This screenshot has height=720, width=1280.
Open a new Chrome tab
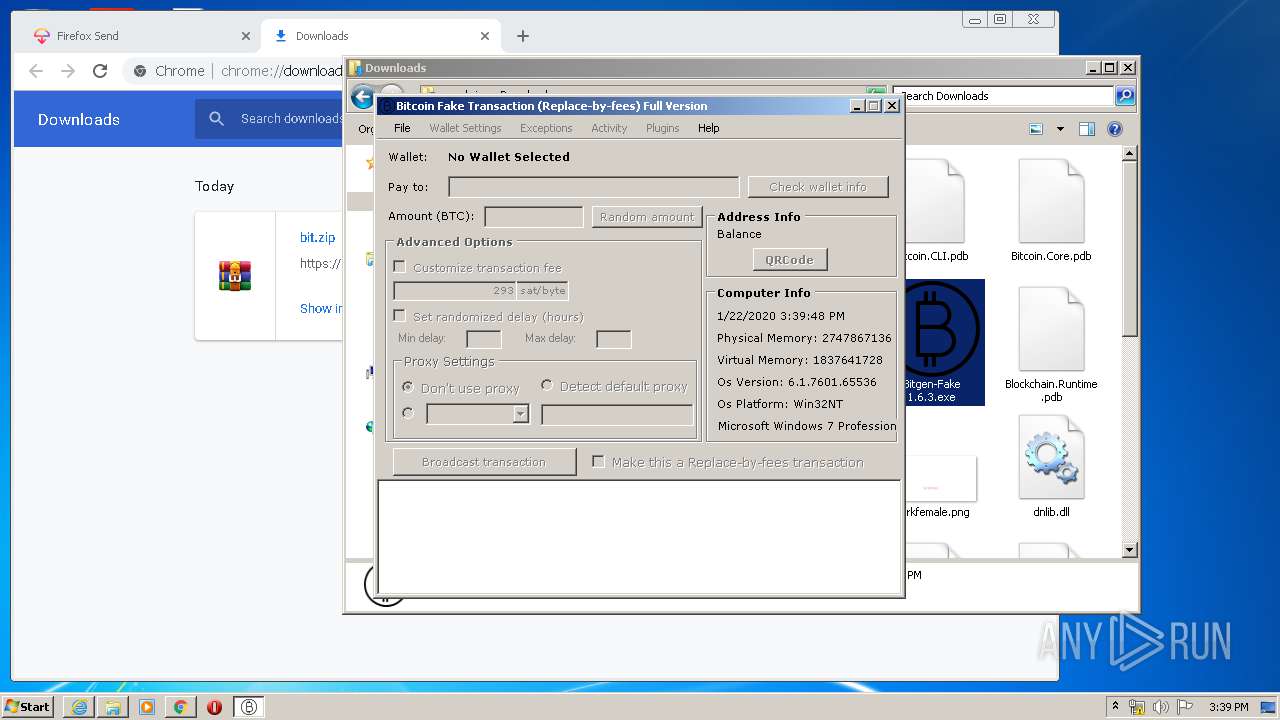[x=522, y=36]
